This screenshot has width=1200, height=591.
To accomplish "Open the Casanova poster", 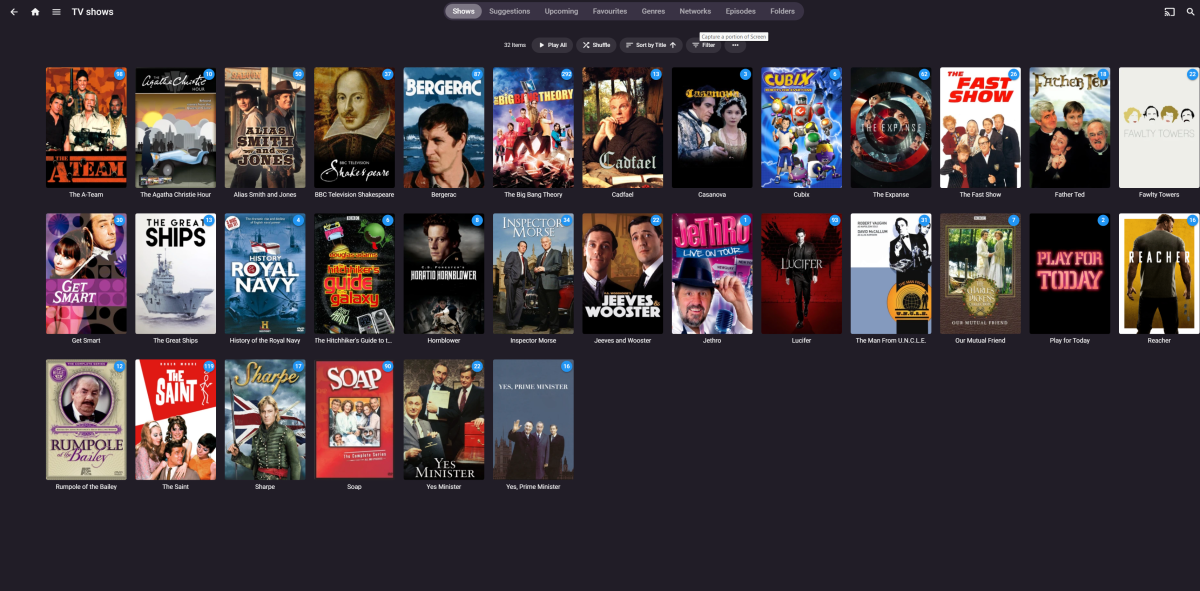I will tap(712, 127).
